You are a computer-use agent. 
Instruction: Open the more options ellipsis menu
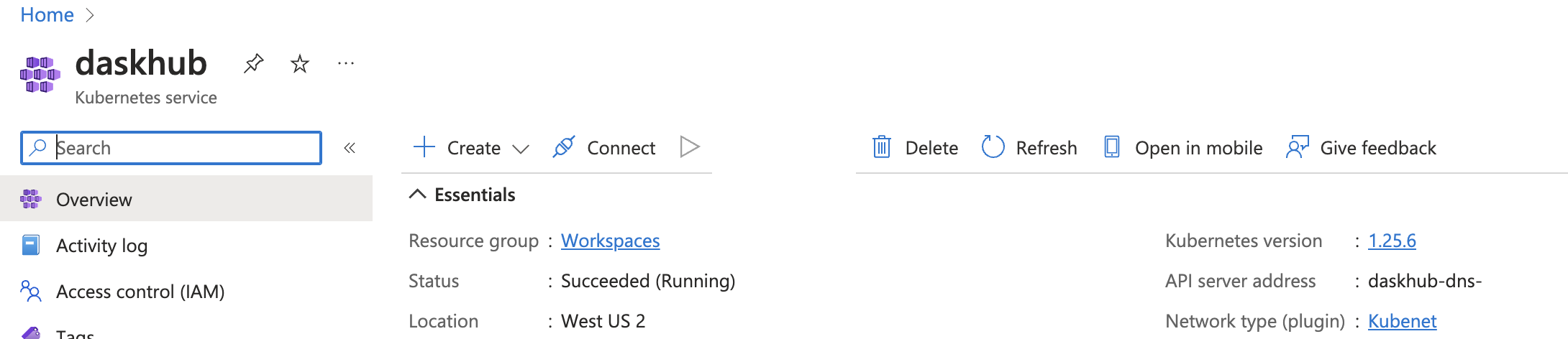346,64
